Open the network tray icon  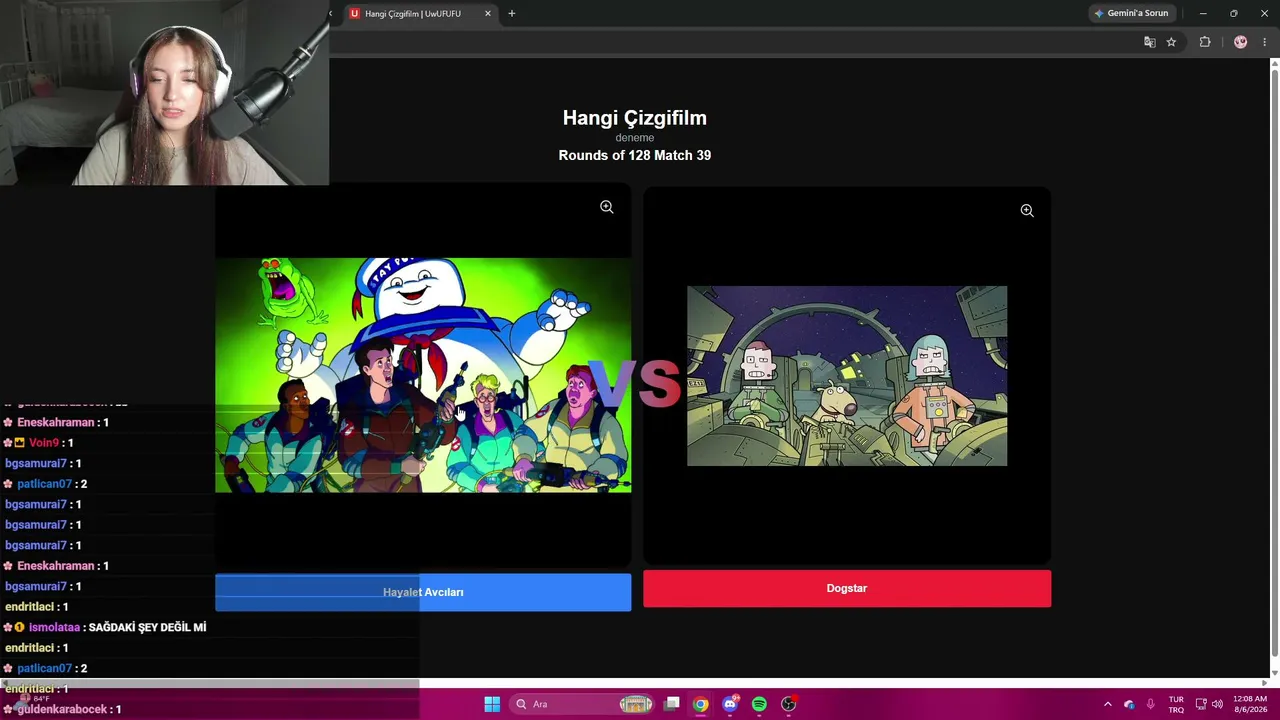pyautogui.click(x=1201, y=704)
